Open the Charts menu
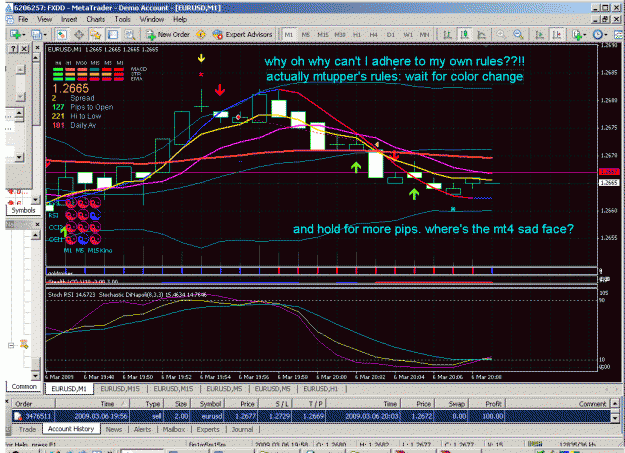 coord(96,19)
